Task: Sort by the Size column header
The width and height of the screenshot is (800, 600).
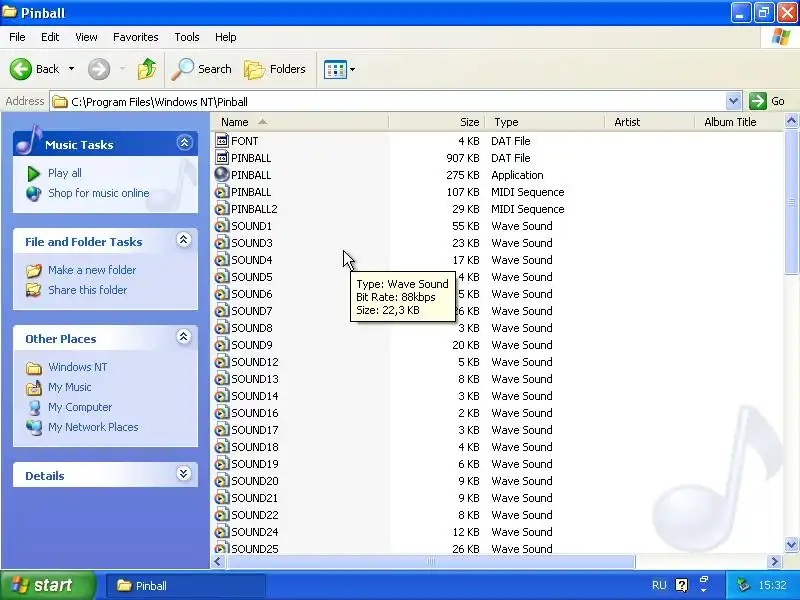Action: tap(437, 122)
